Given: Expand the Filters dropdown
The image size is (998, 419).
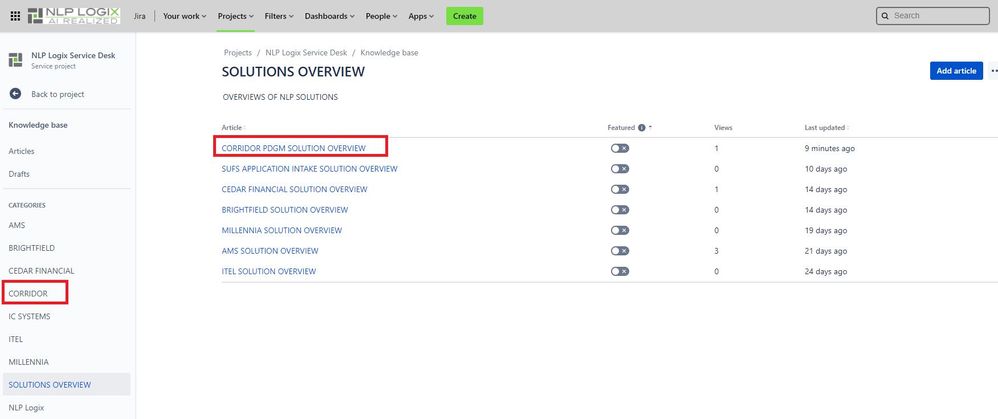Looking at the screenshot, I should [279, 16].
